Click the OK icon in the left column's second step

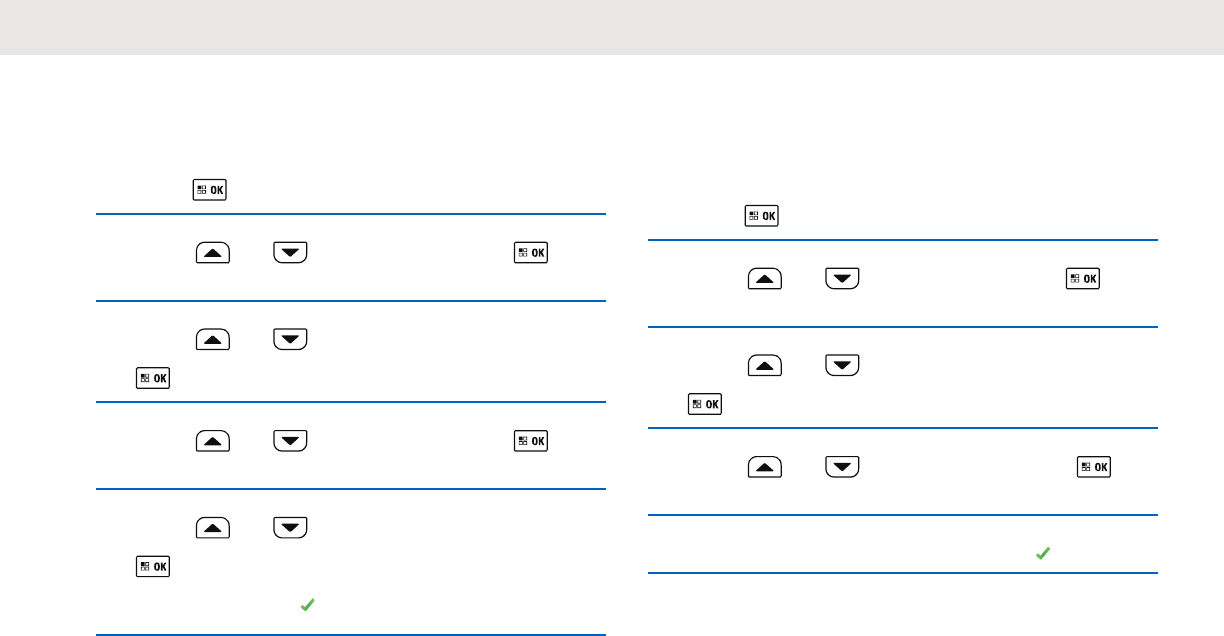click(x=531, y=254)
